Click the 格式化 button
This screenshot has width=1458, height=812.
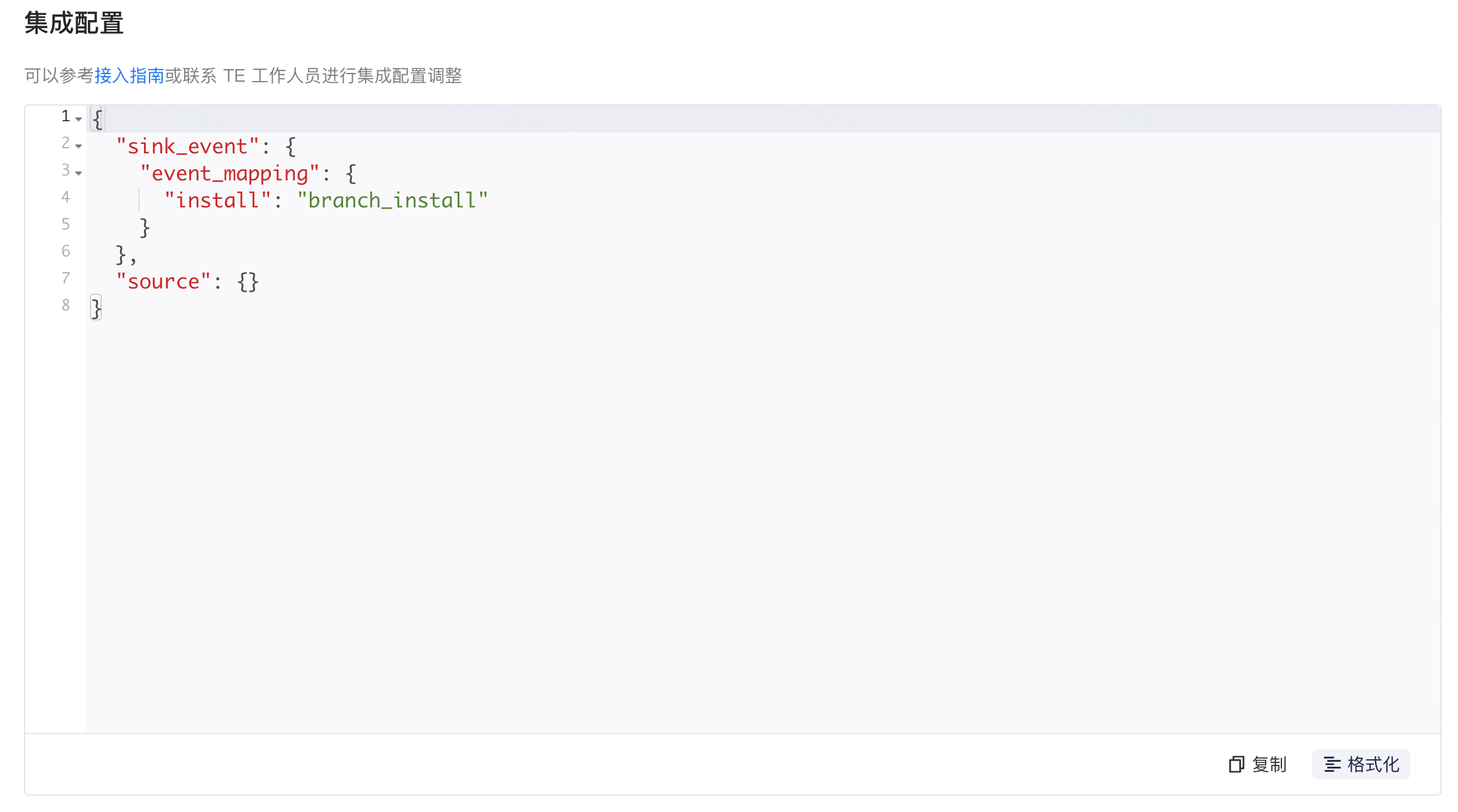[x=1361, y=764]
